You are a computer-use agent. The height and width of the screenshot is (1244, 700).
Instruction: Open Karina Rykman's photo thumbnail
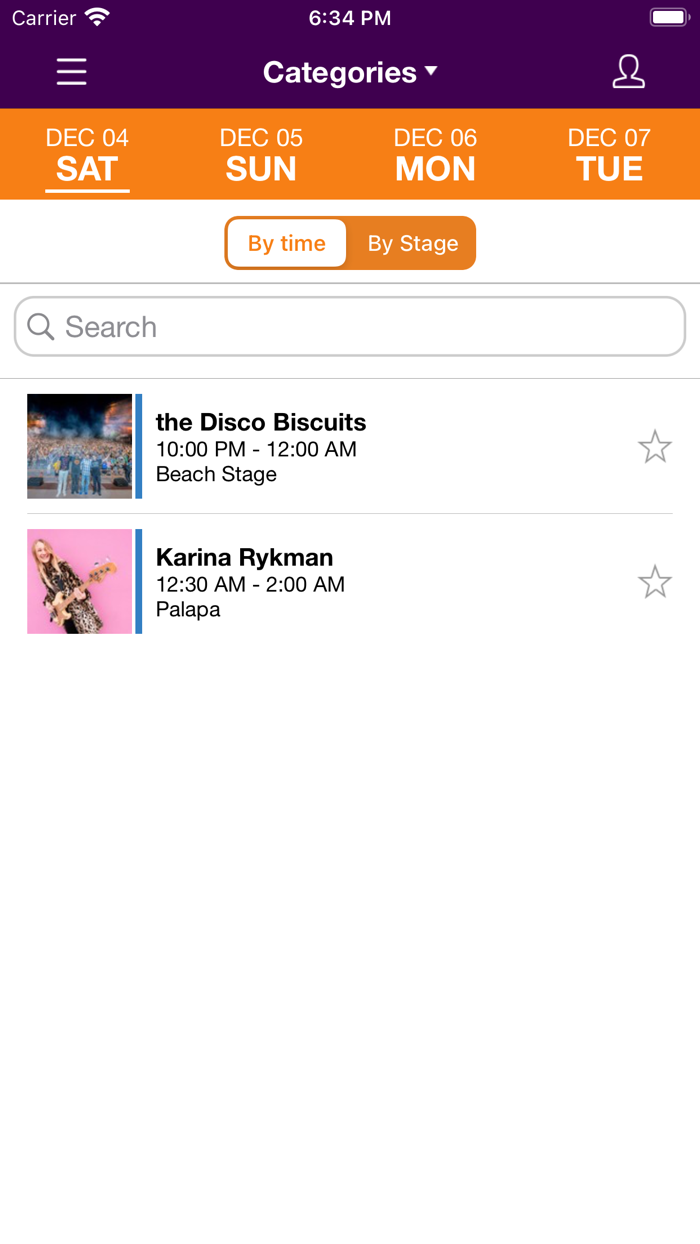click(79, 581)
